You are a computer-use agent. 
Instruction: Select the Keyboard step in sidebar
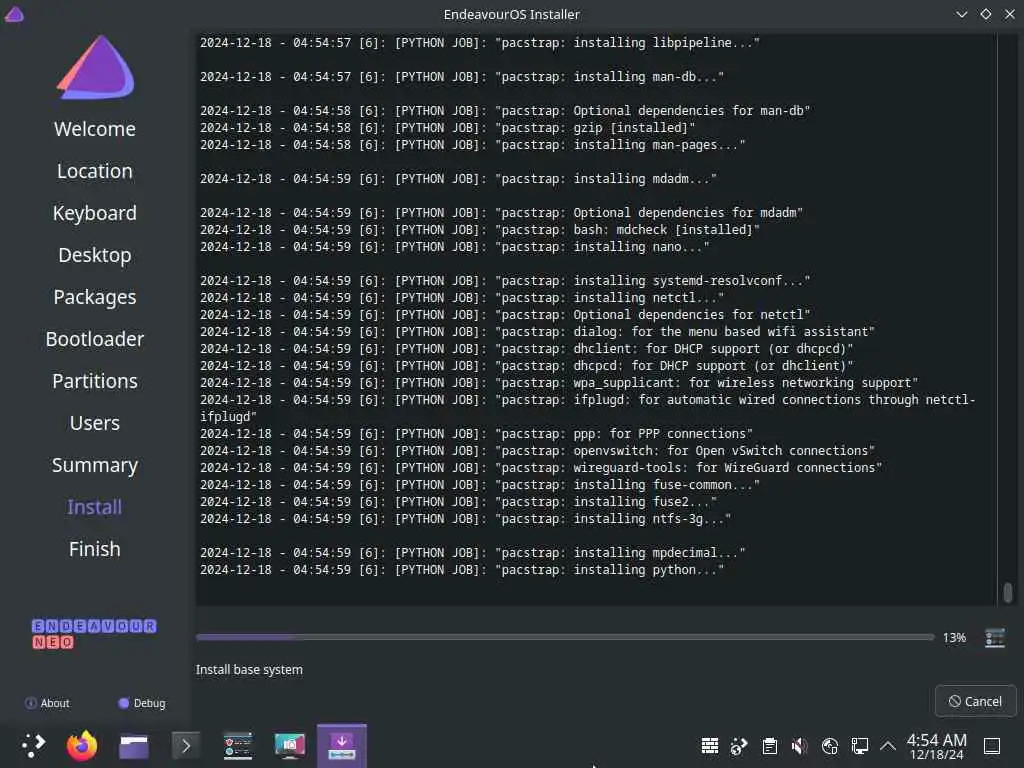[95, 213]
